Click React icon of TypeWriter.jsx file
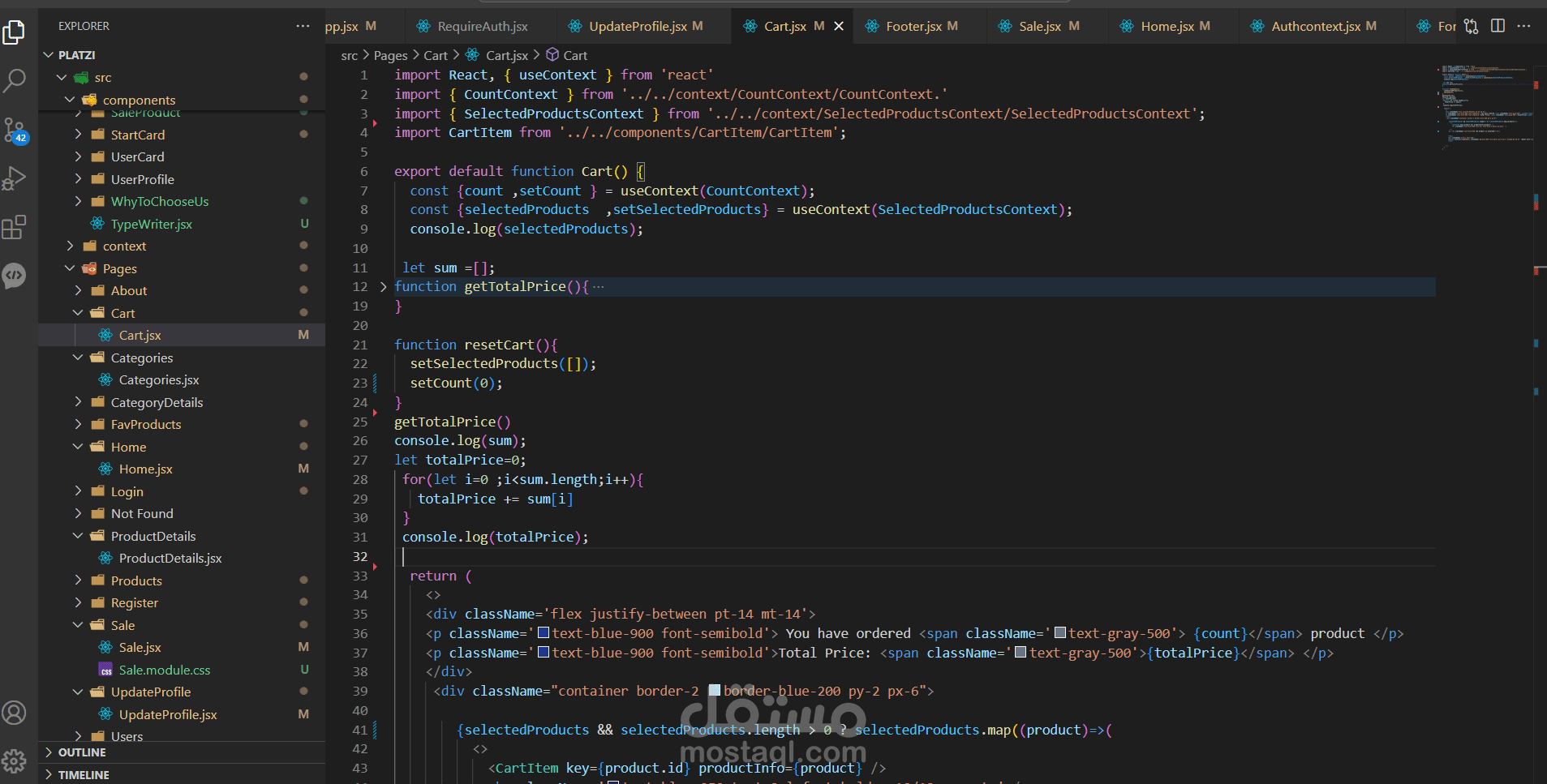Image resolution: width=1547 pixels, height=784 pixels. pyautogui.click(x=97, y=224)
